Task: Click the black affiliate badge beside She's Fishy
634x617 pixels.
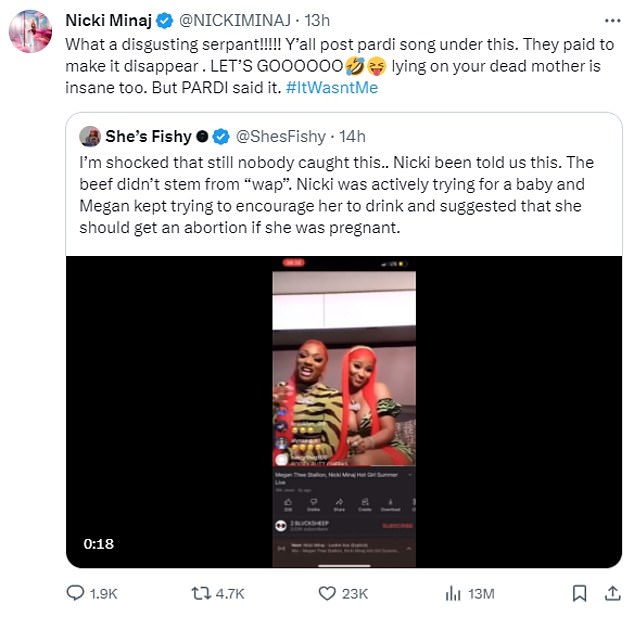Action: (202, 137)
